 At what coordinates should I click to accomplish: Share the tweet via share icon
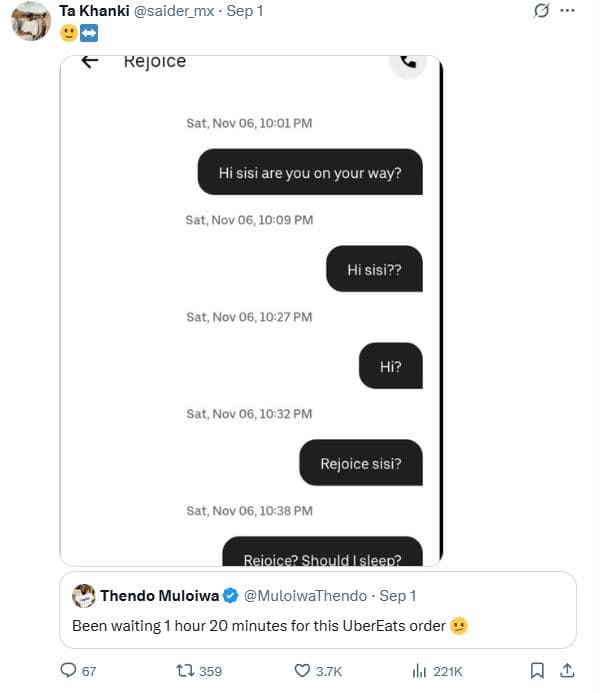click(x=567, y=670)
